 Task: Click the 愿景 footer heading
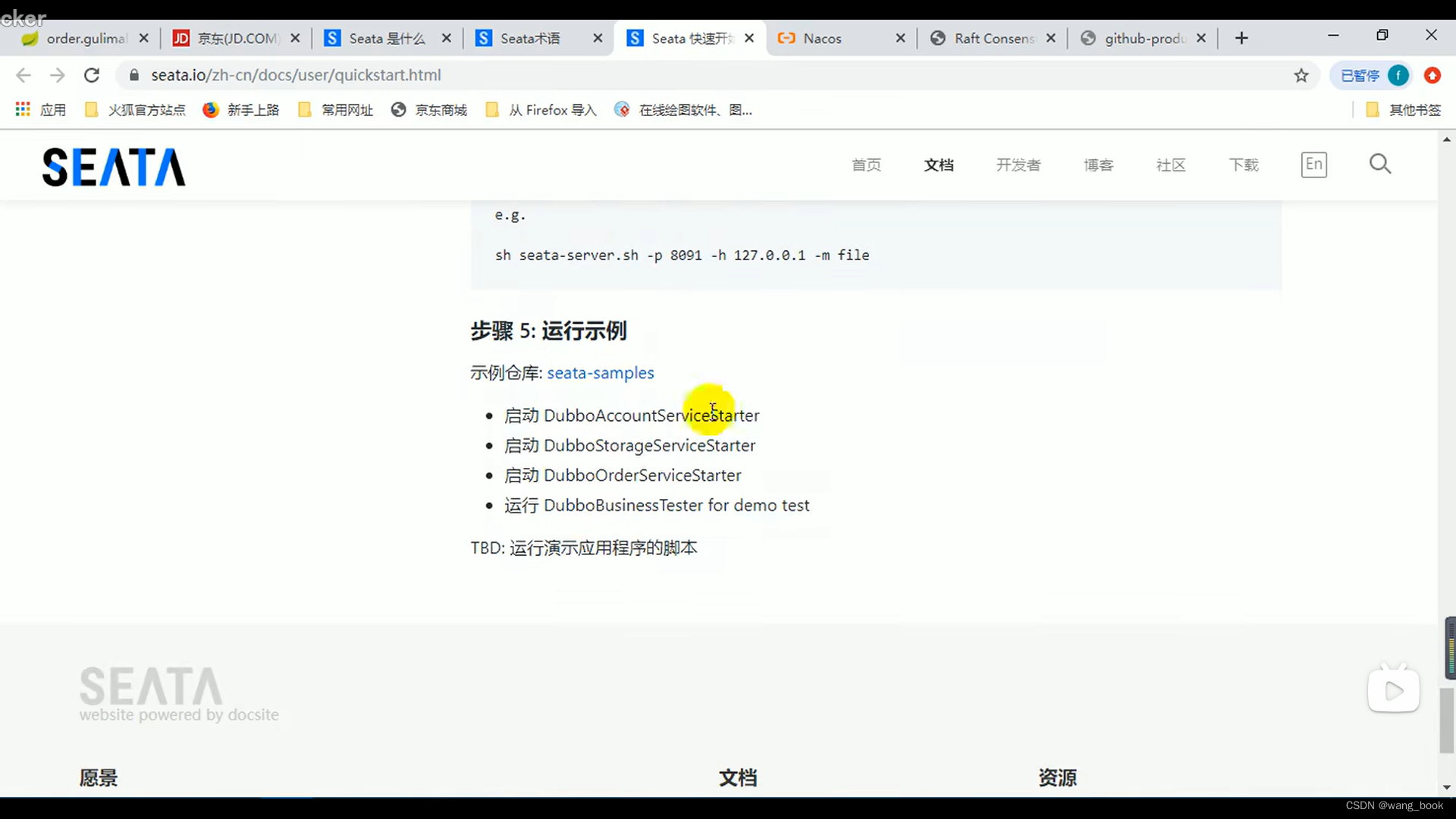(x=99, y=777)
